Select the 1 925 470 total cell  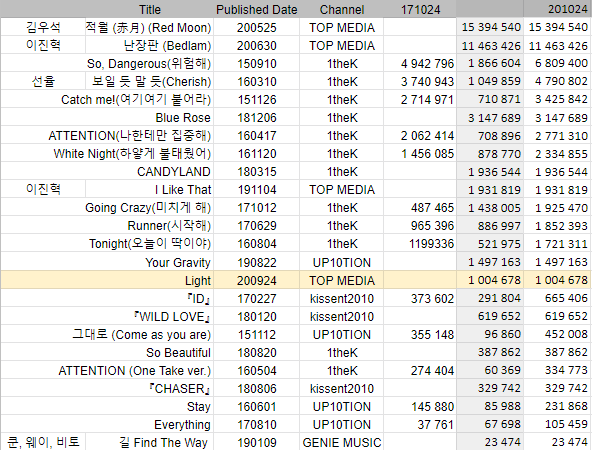(x=558, y=208)
